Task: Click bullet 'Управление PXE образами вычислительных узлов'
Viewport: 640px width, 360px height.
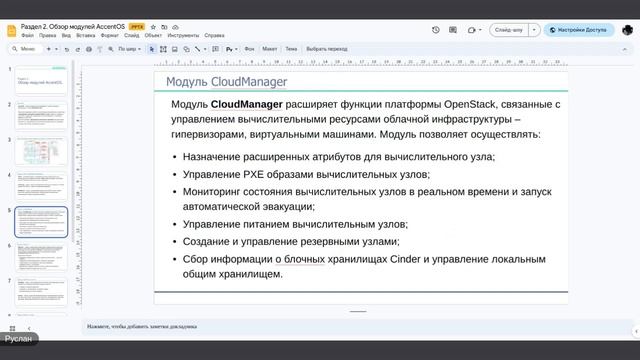Action: (306, 174)
